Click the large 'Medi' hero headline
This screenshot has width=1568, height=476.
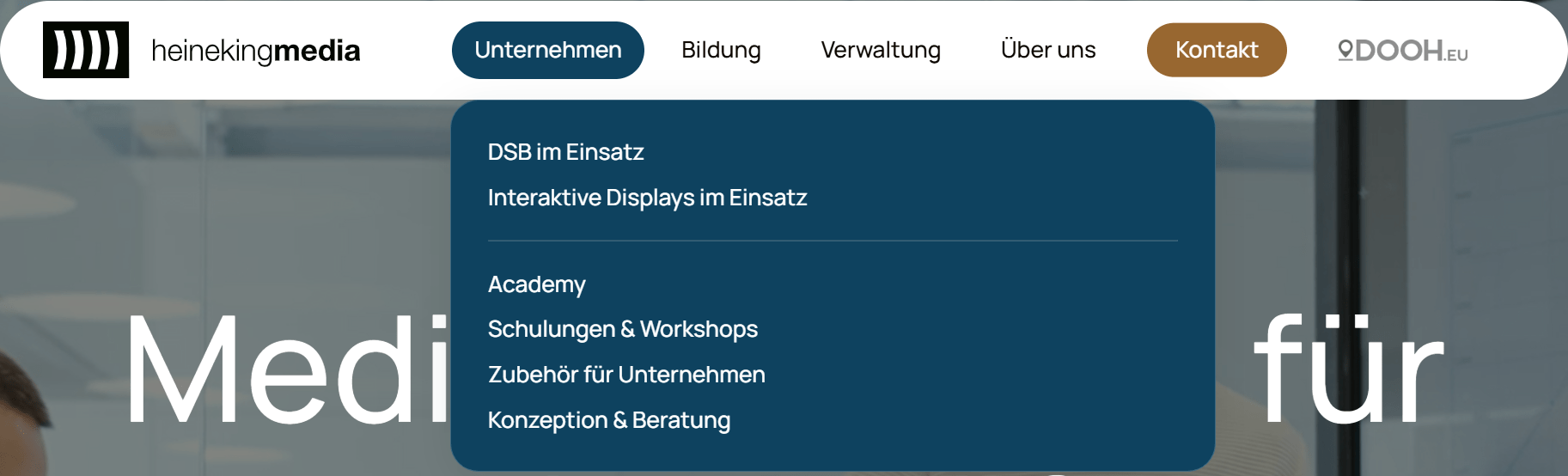coord(288,369)
